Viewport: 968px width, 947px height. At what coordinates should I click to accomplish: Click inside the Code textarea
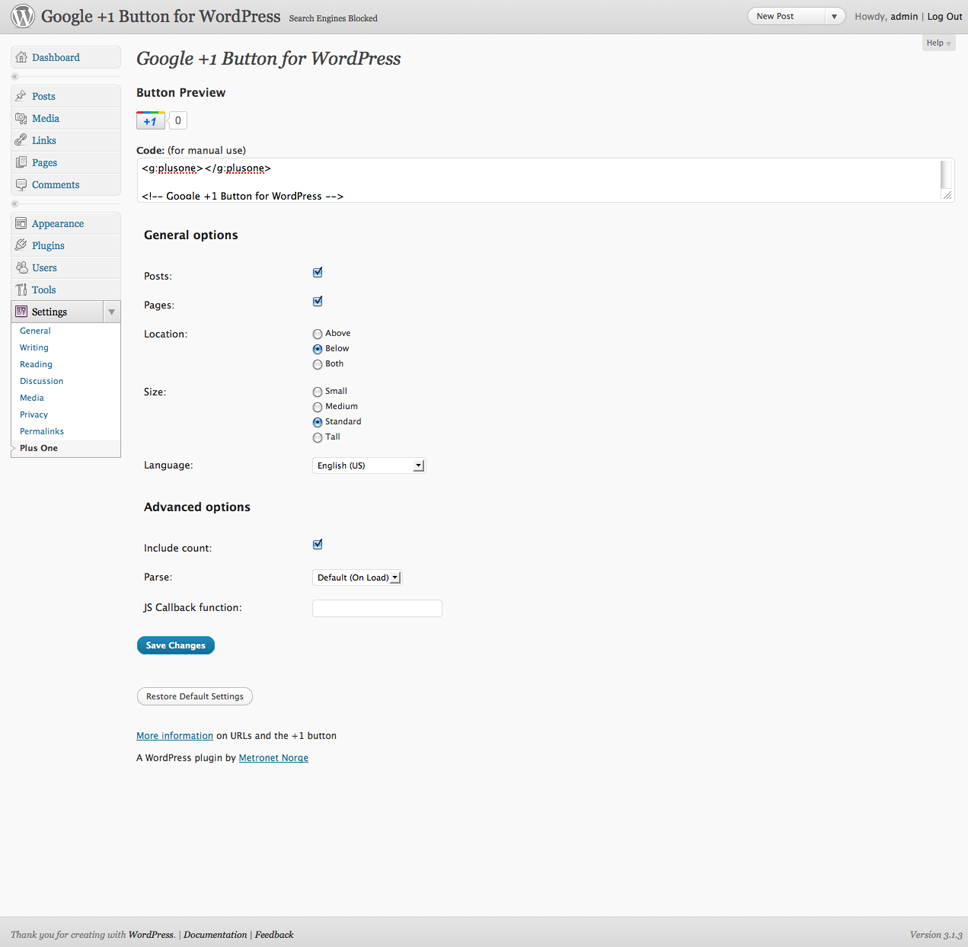(538, 180)
